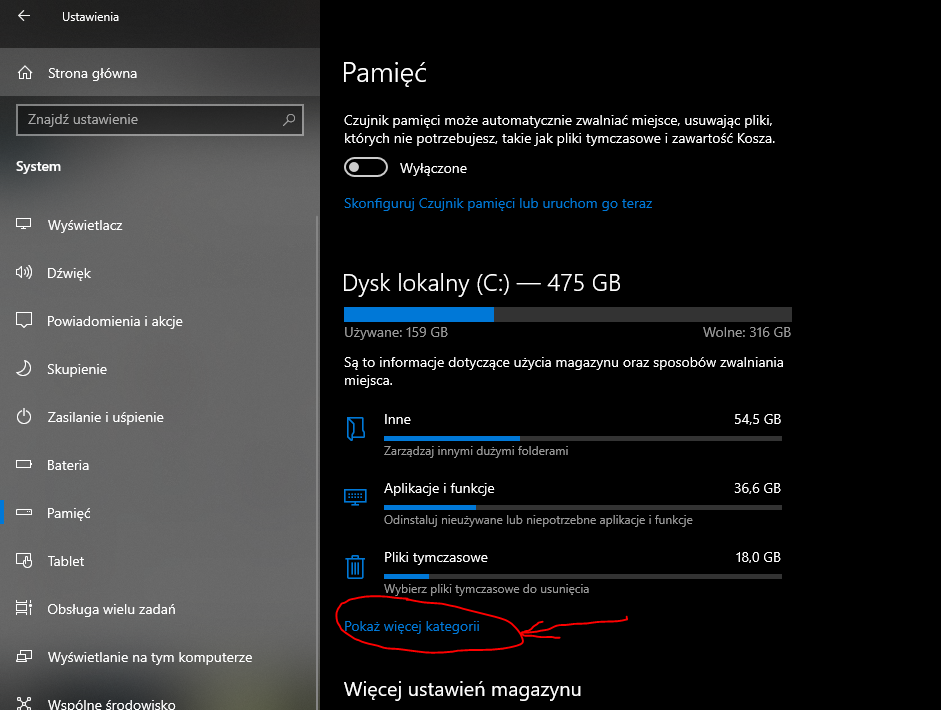Viewport: 941px width, 710px height.
Task: Click the Wolne: 316 GB label
Action: (x=747, y=332)
